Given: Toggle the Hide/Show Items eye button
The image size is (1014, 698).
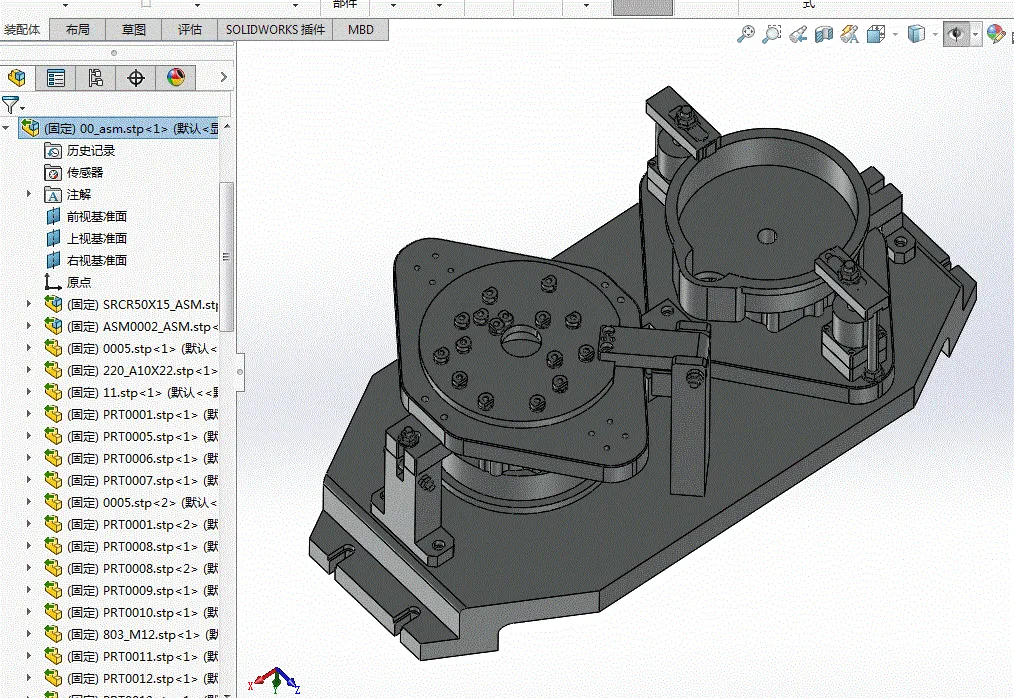Looking at the screenshot, I should pos(956,35).
